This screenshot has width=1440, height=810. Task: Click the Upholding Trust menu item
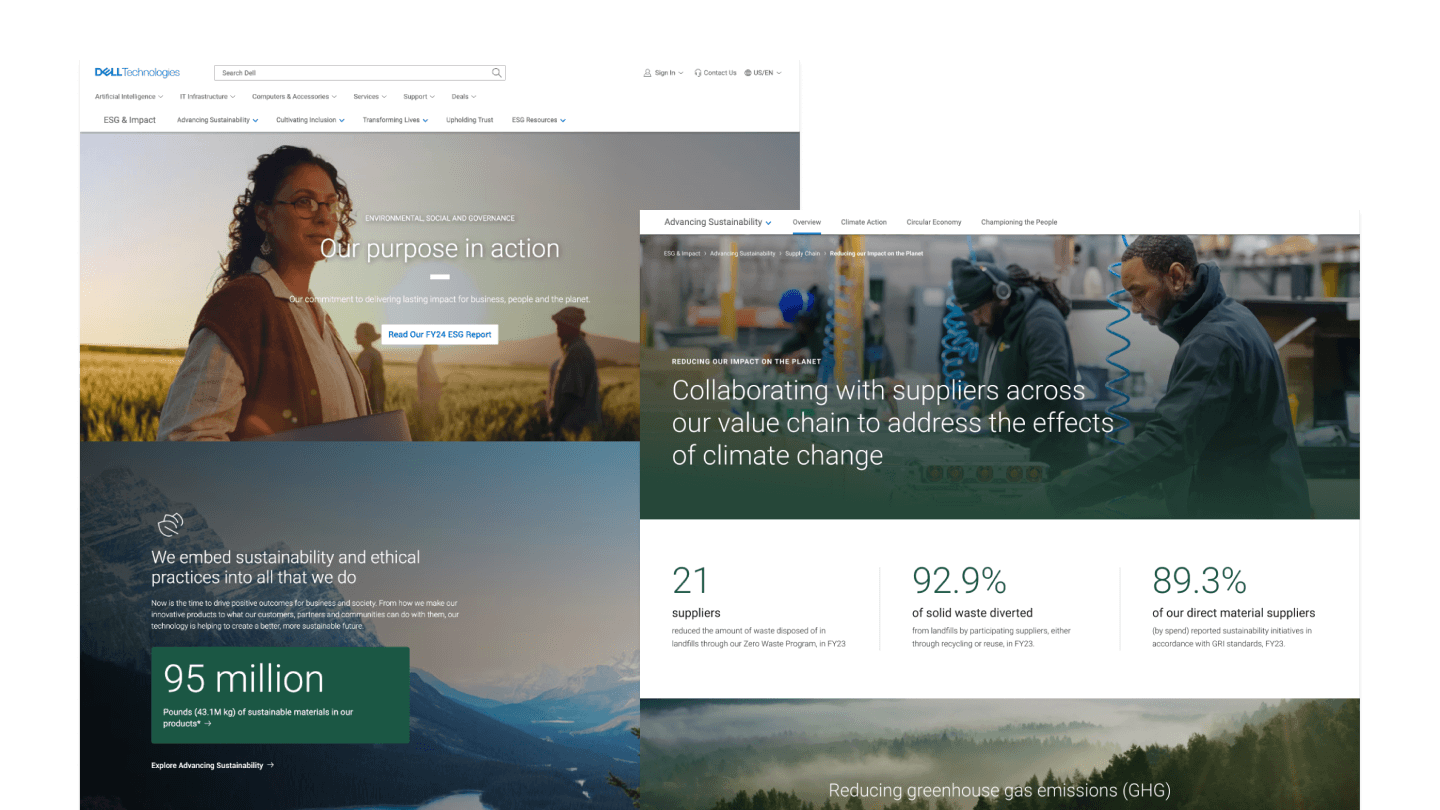(469, 119)
